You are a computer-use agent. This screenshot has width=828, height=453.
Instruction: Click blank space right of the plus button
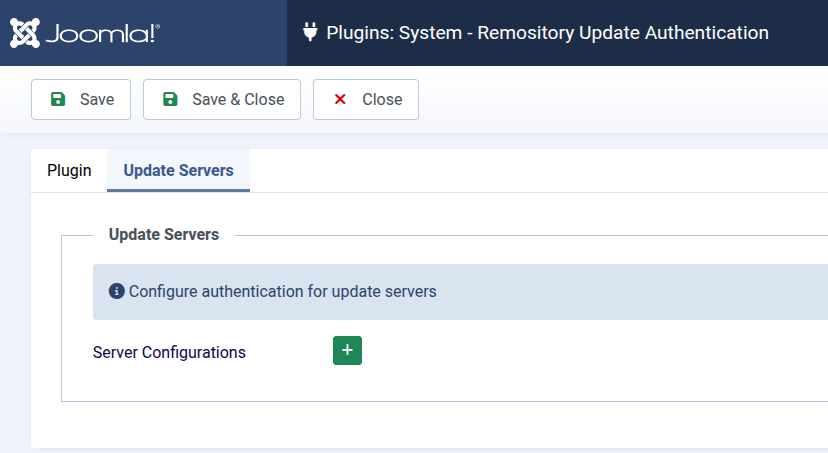point(580,351)
